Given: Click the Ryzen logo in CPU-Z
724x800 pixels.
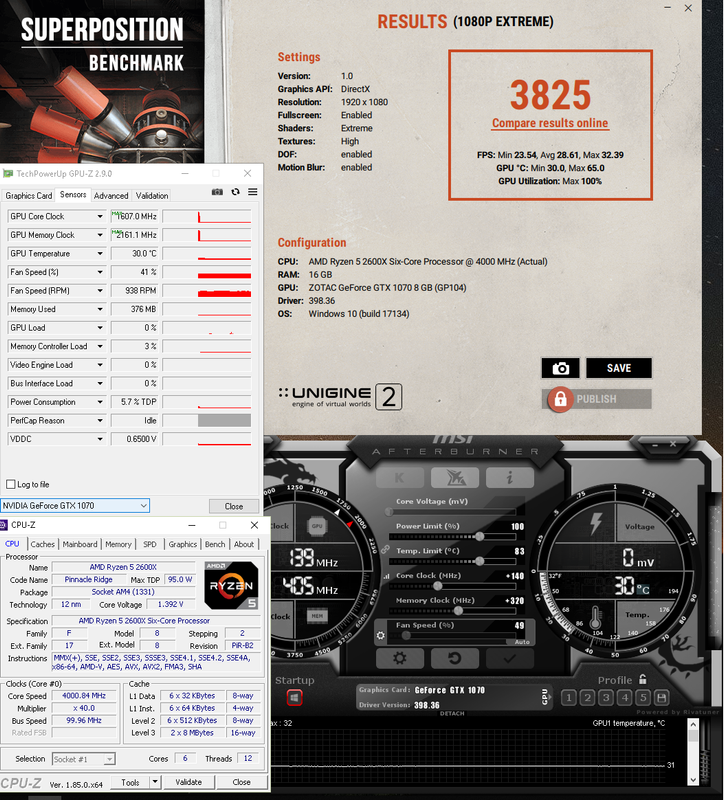Looking at the screenshot, I should click(231, 585).
